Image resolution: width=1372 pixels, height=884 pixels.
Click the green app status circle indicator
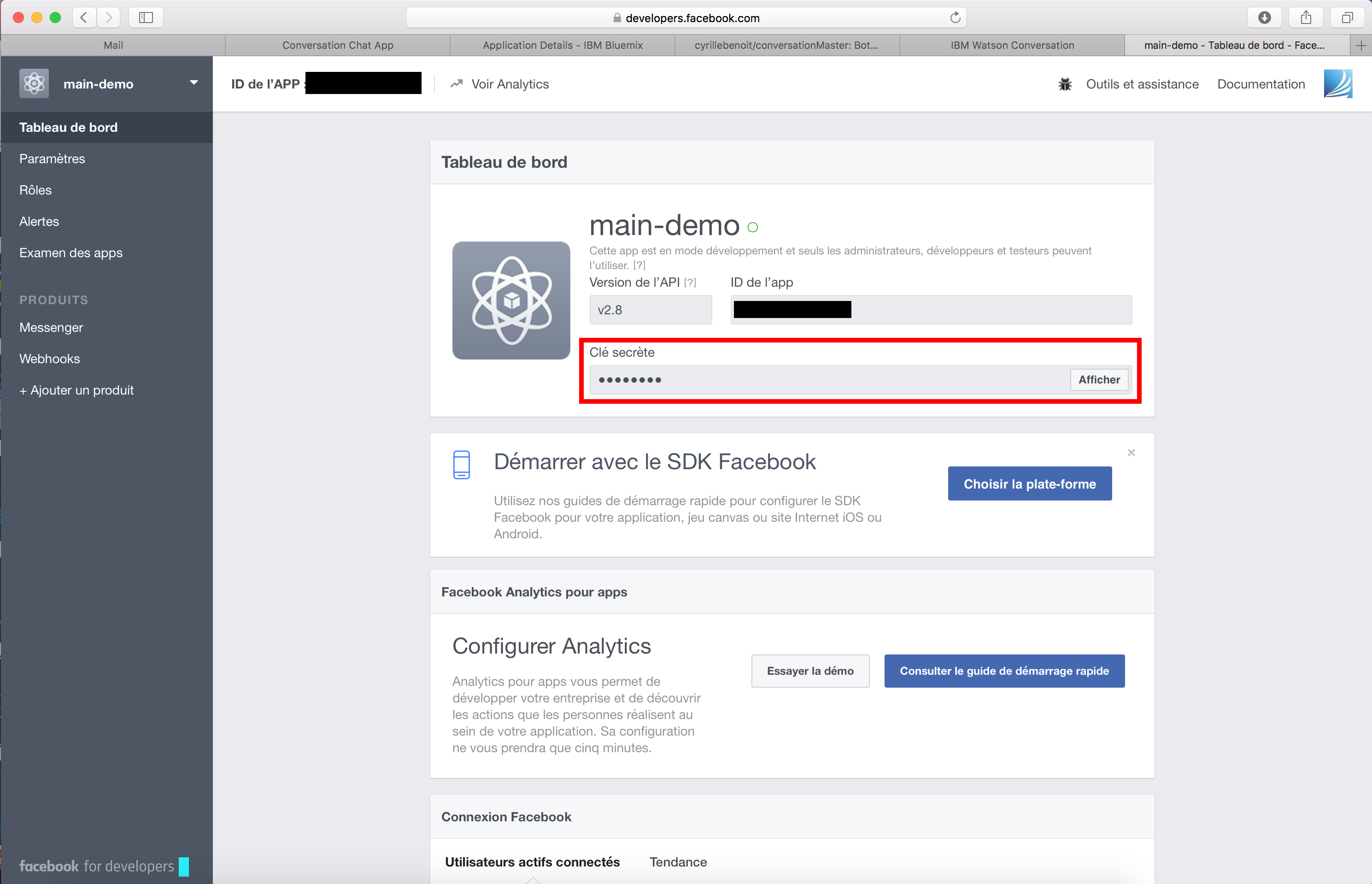752,227
